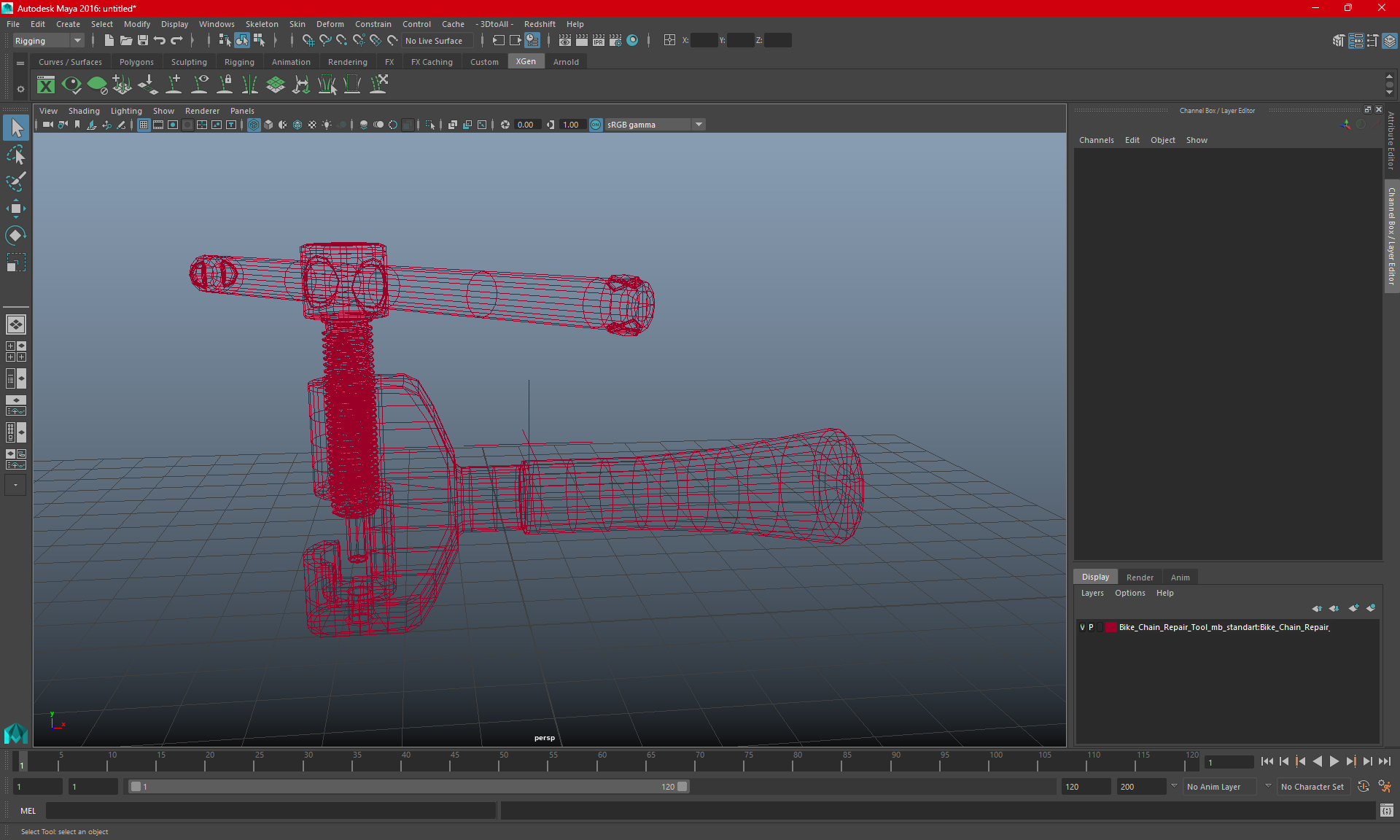Activate the Move tool

coord(16,209)
